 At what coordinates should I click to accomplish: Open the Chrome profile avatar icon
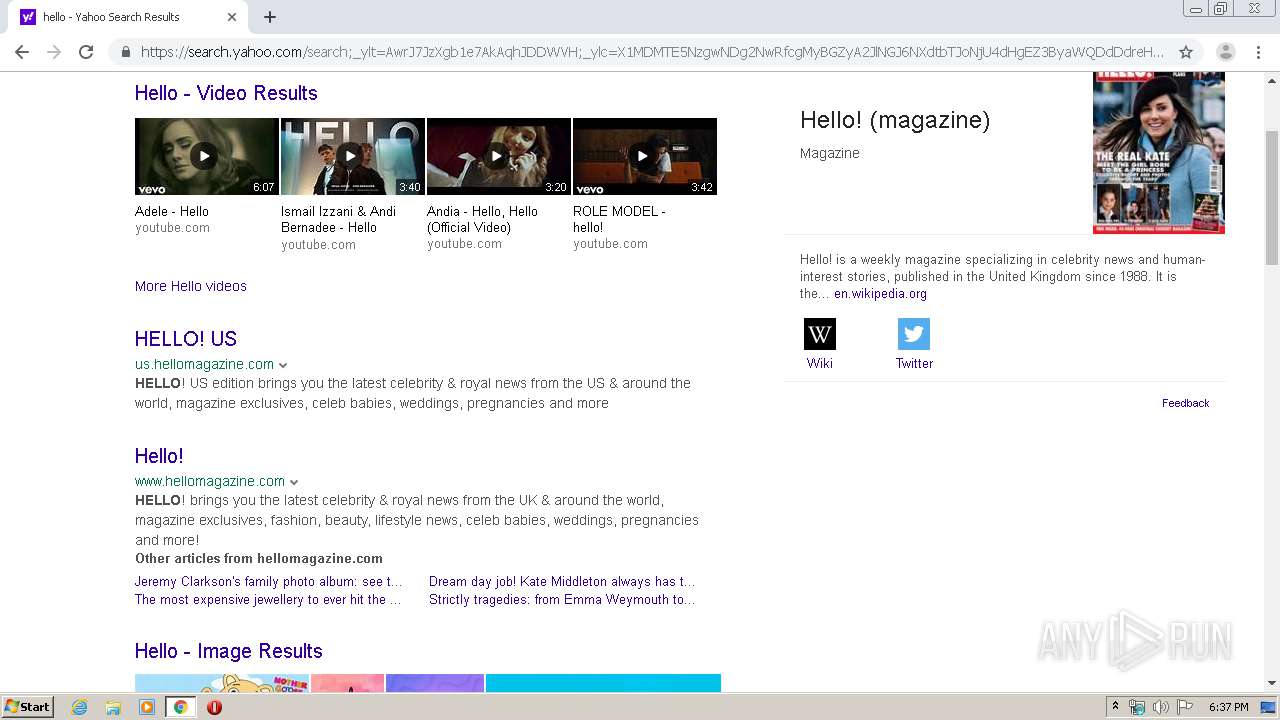click(x=1226, y=52)
